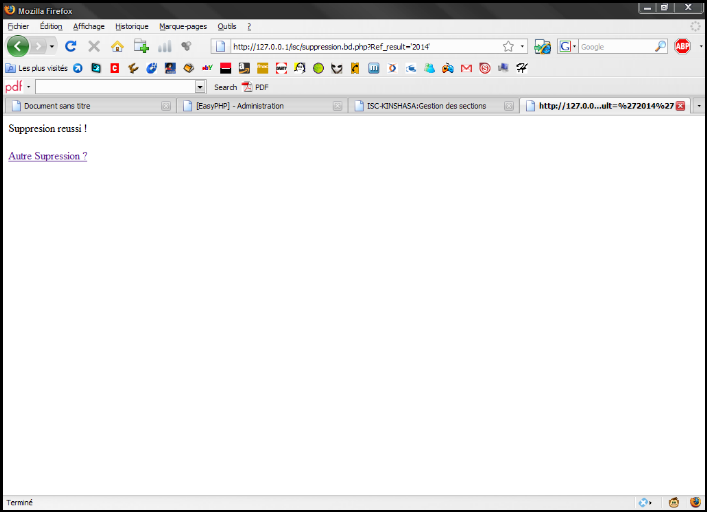Viewport: 707px width, 512px height.
Task: Open the Affichage menu
Action: point(89,27)
